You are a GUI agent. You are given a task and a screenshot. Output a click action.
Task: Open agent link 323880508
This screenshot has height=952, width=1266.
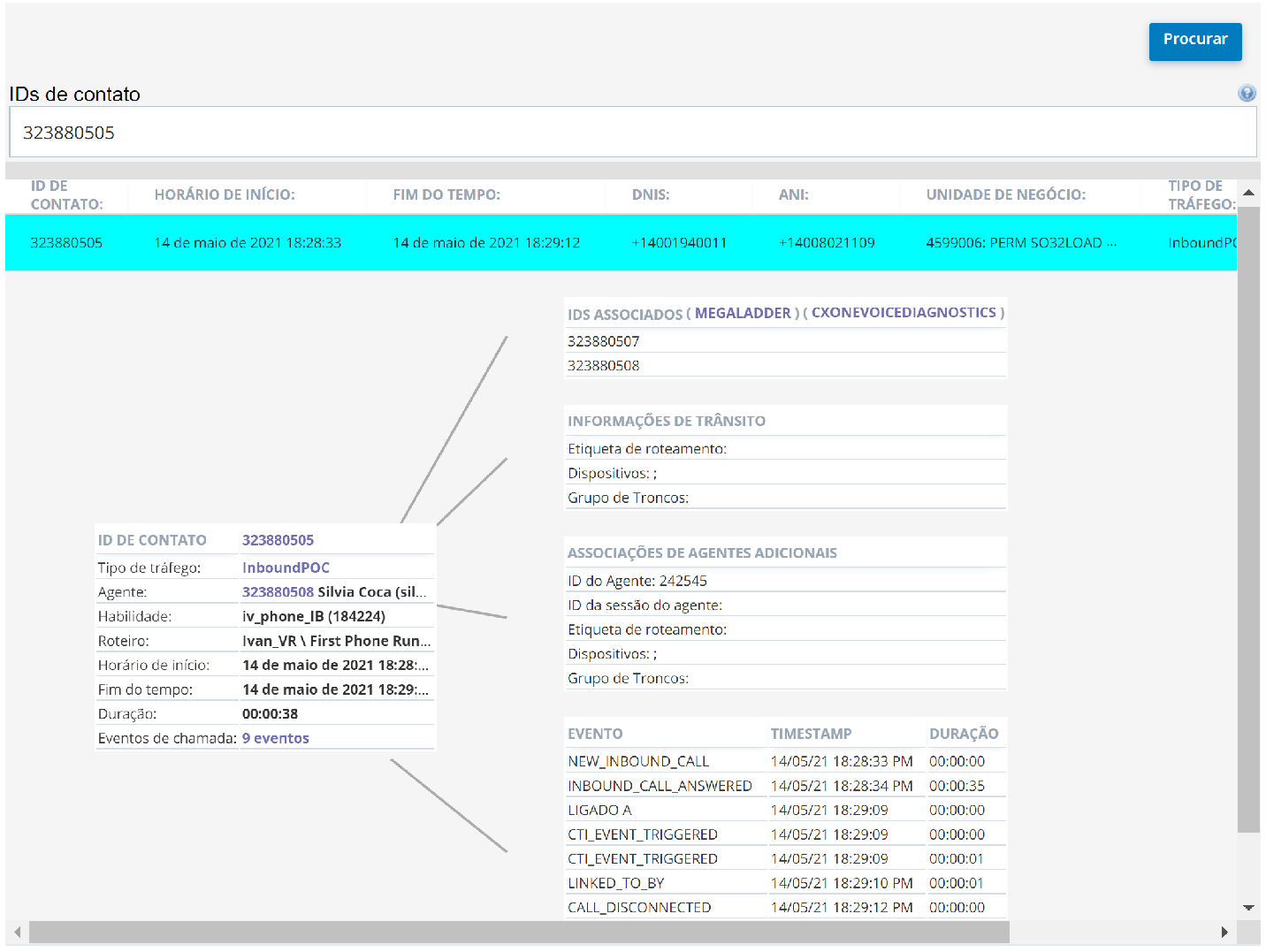pyautogui.click(x=278, y=592)
